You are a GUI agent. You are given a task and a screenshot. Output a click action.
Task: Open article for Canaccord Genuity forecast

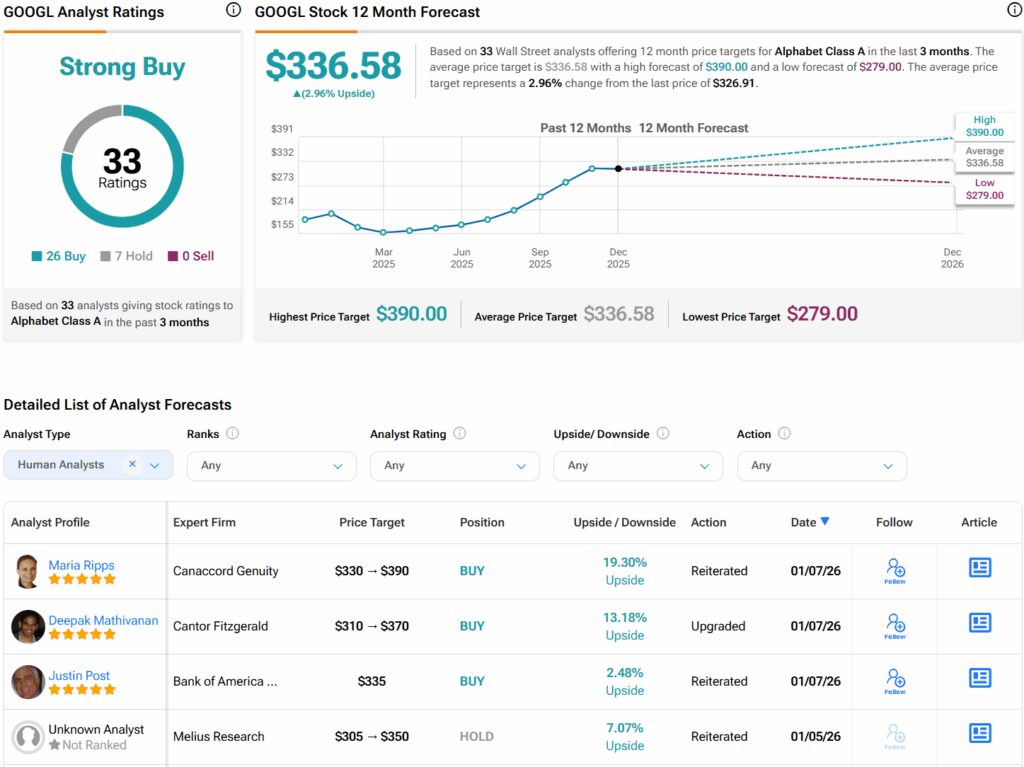click(x=979, y=568)
